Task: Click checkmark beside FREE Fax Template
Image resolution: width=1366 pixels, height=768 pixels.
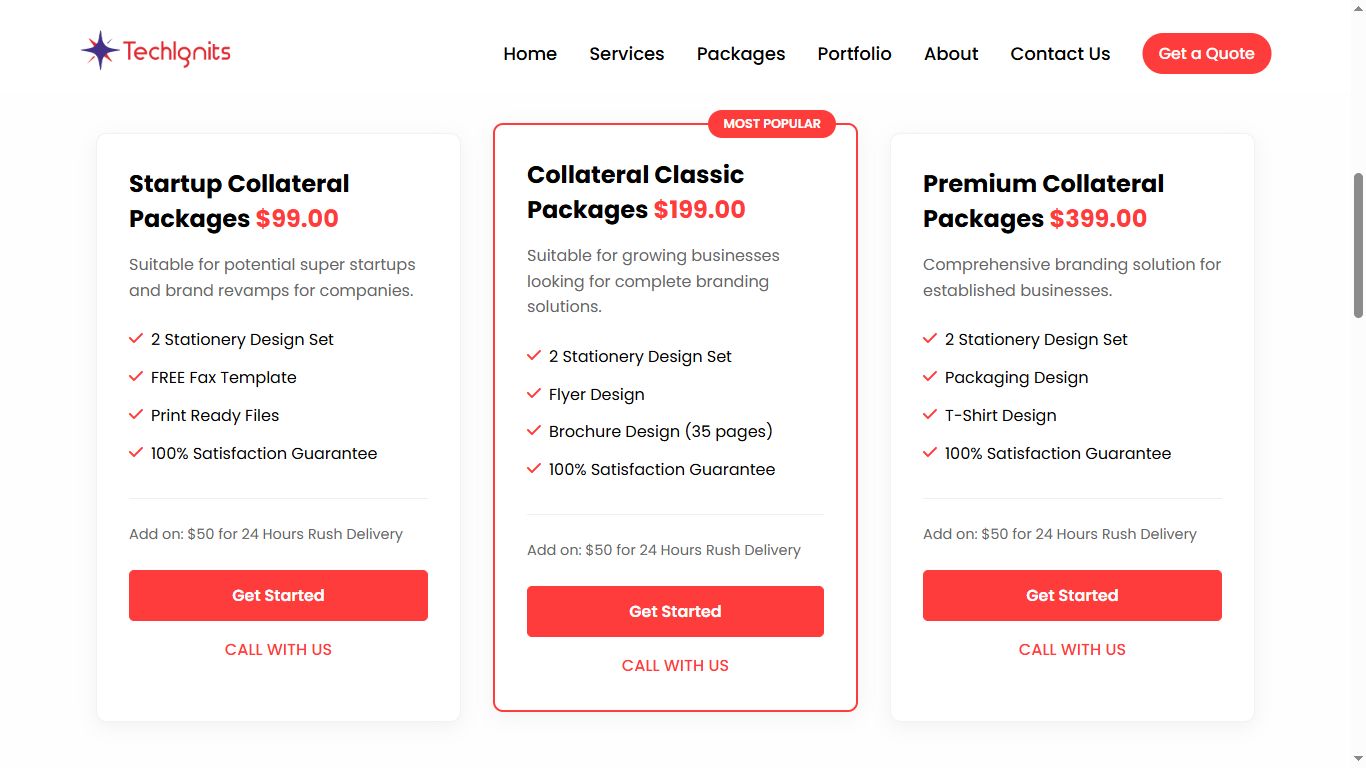Action: pyautogui.click(x=136, y=377)
